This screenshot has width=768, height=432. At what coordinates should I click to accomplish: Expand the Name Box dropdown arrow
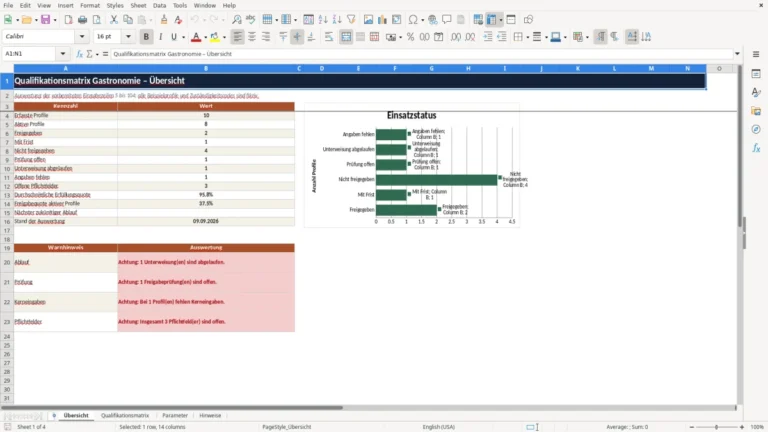coord(63,54)
